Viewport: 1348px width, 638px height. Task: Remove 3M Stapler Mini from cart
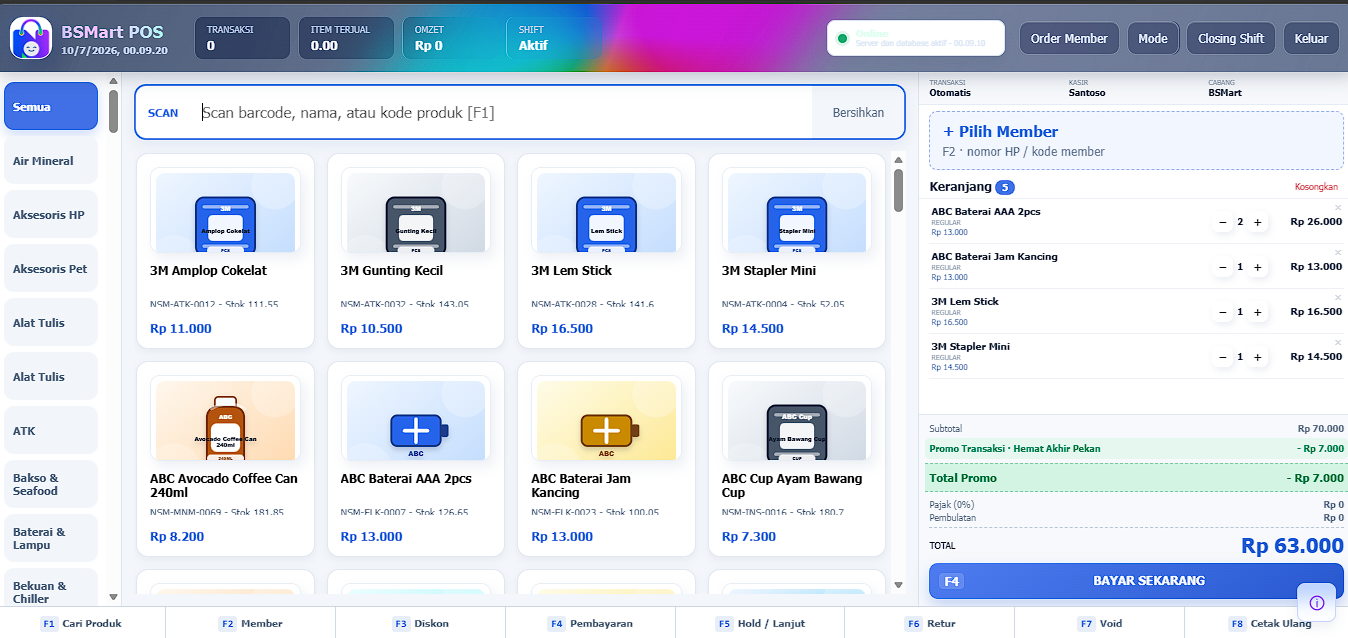(1338, 343)
